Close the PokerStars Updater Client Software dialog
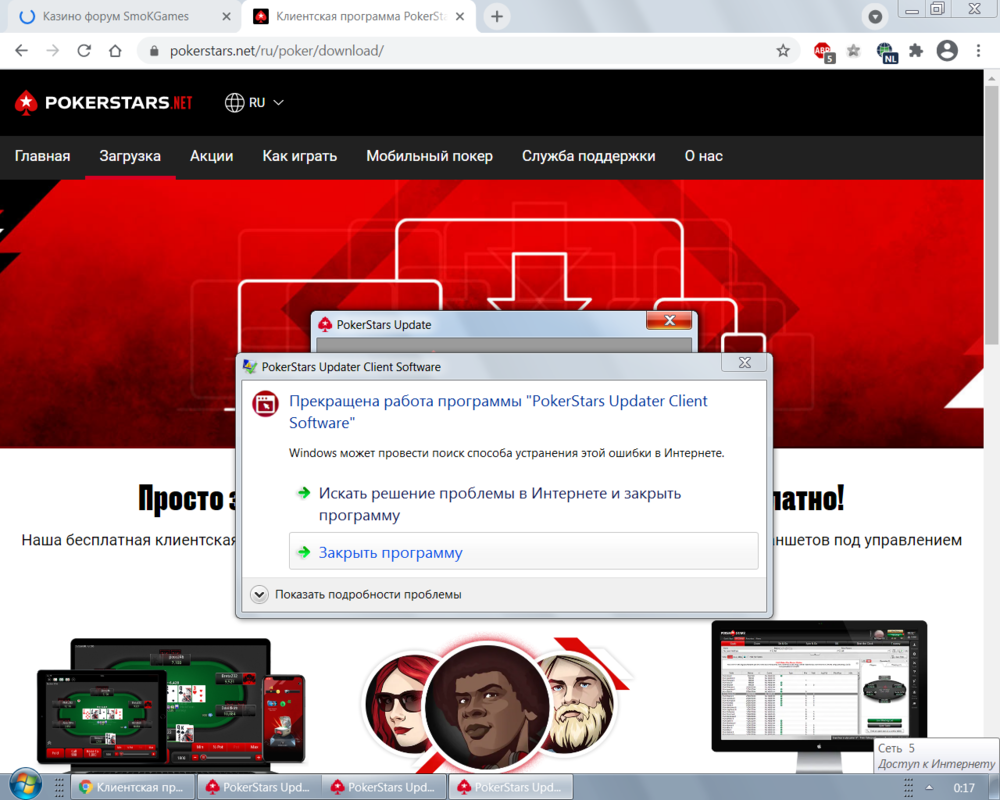Image resolution: width=1000 pixels, height=800 pixels. (x=744, y=362)
